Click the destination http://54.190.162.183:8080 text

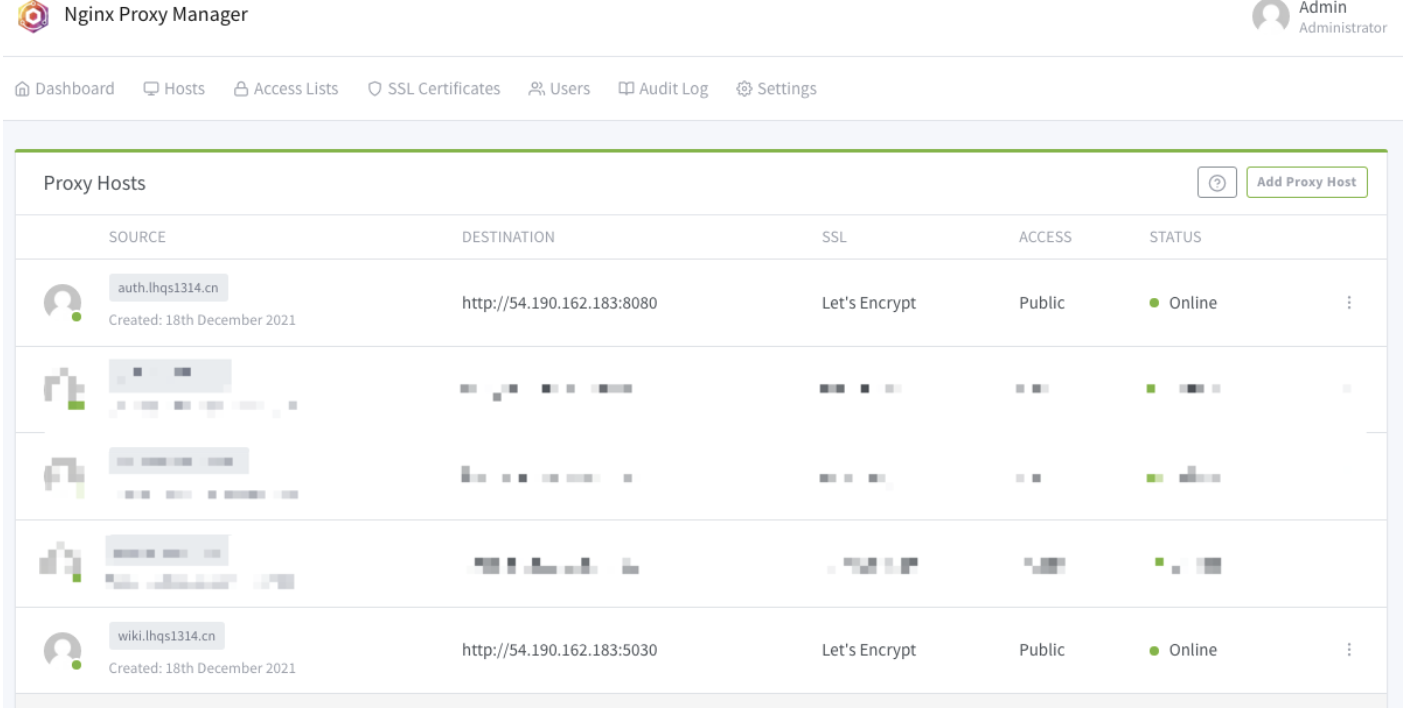coord(559,303)
